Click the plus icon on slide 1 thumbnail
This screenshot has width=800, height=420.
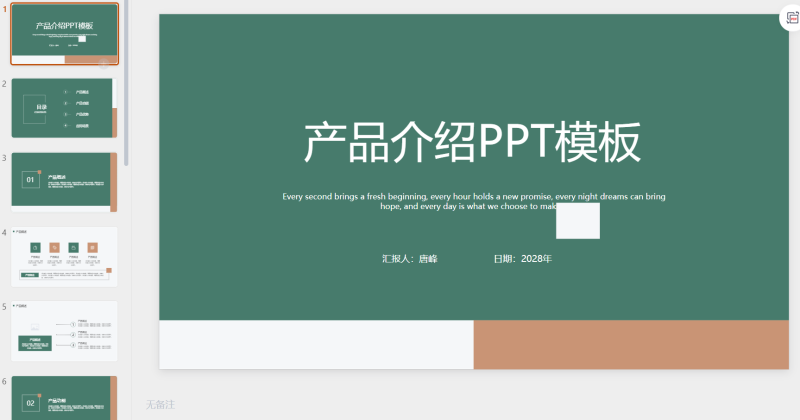click(104, 64)
